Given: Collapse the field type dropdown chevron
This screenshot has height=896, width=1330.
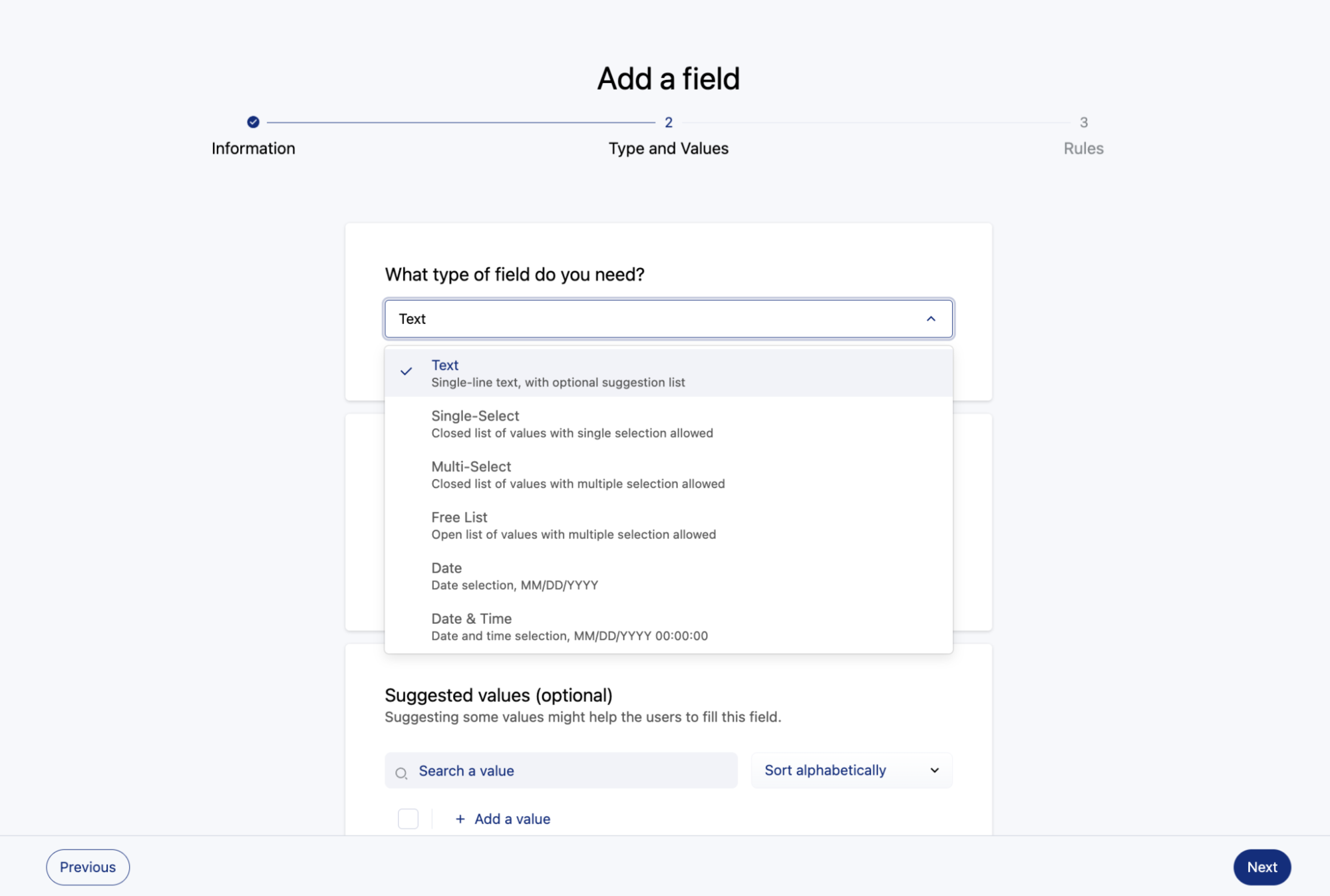Looking at the screenshot, I should 931,319.
